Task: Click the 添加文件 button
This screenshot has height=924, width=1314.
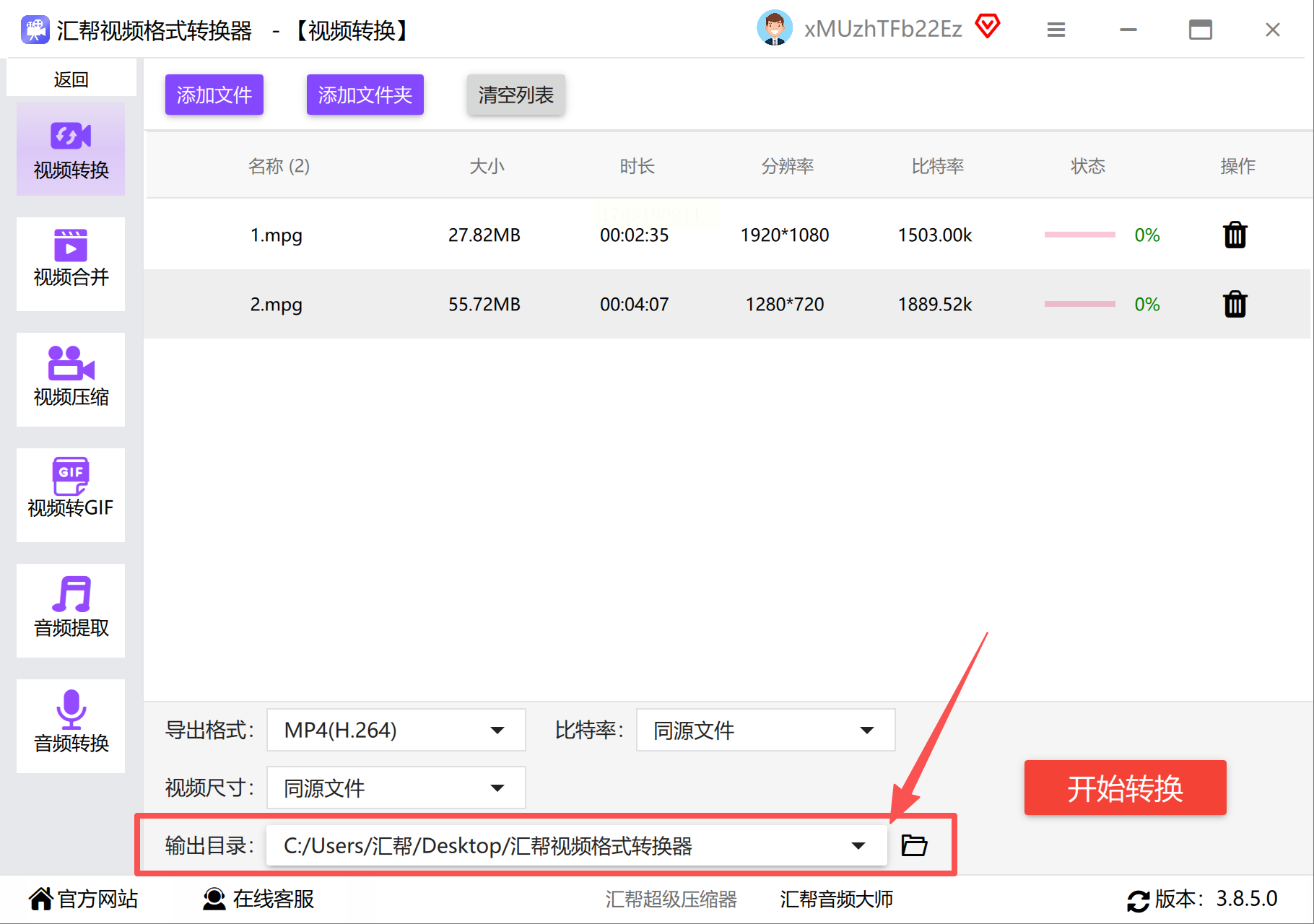Action: pos(214,95)
